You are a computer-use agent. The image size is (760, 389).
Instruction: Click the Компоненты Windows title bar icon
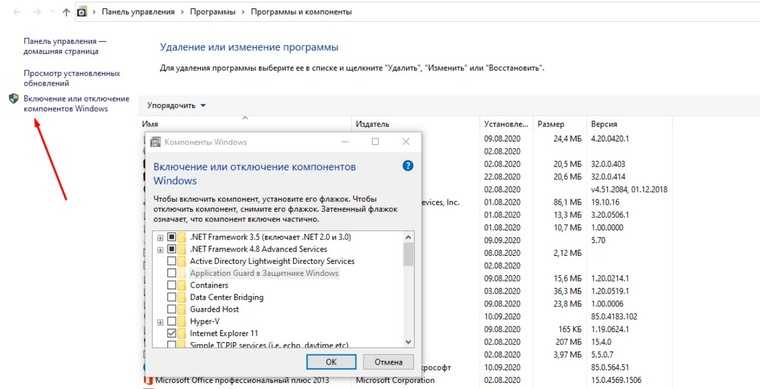click(155, 142)
